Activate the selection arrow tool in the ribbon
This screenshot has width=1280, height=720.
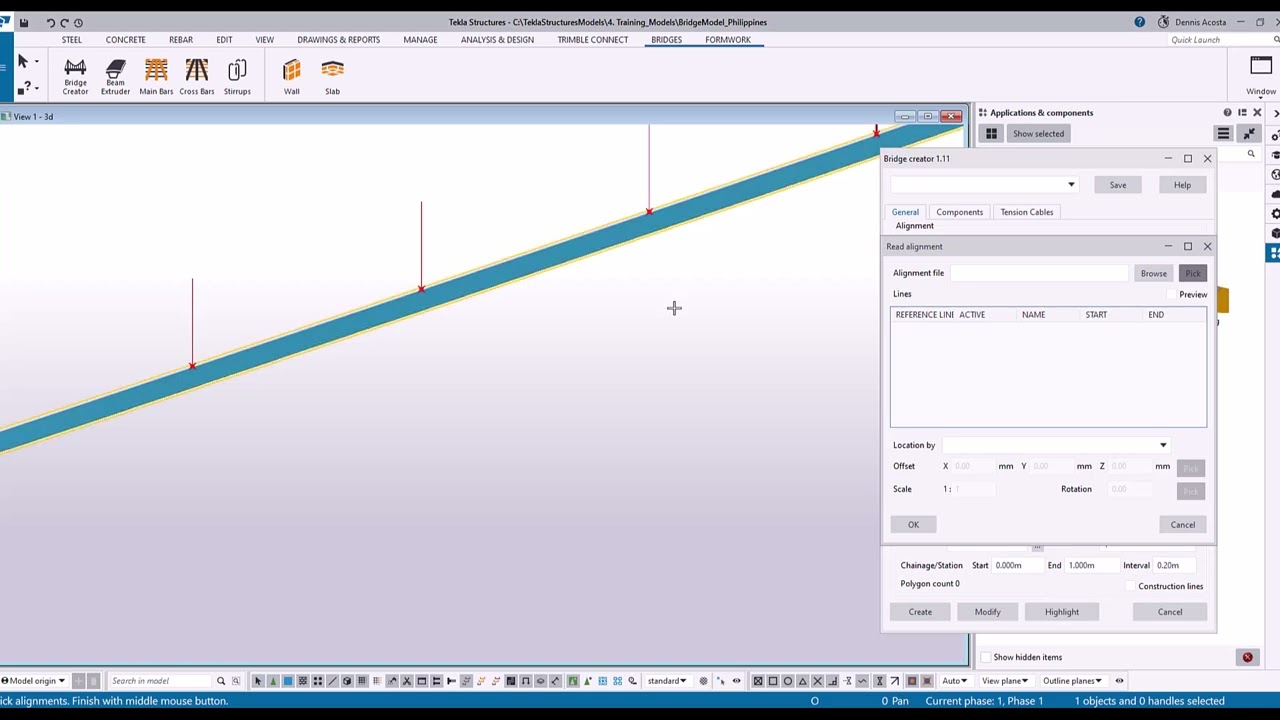pos(23,62)
